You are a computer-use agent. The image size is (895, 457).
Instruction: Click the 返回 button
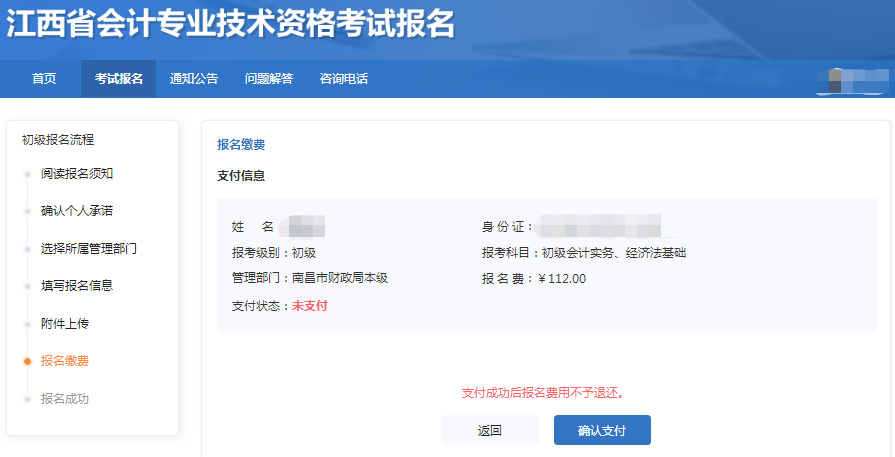pyautogui.click(x=489, y=430)
